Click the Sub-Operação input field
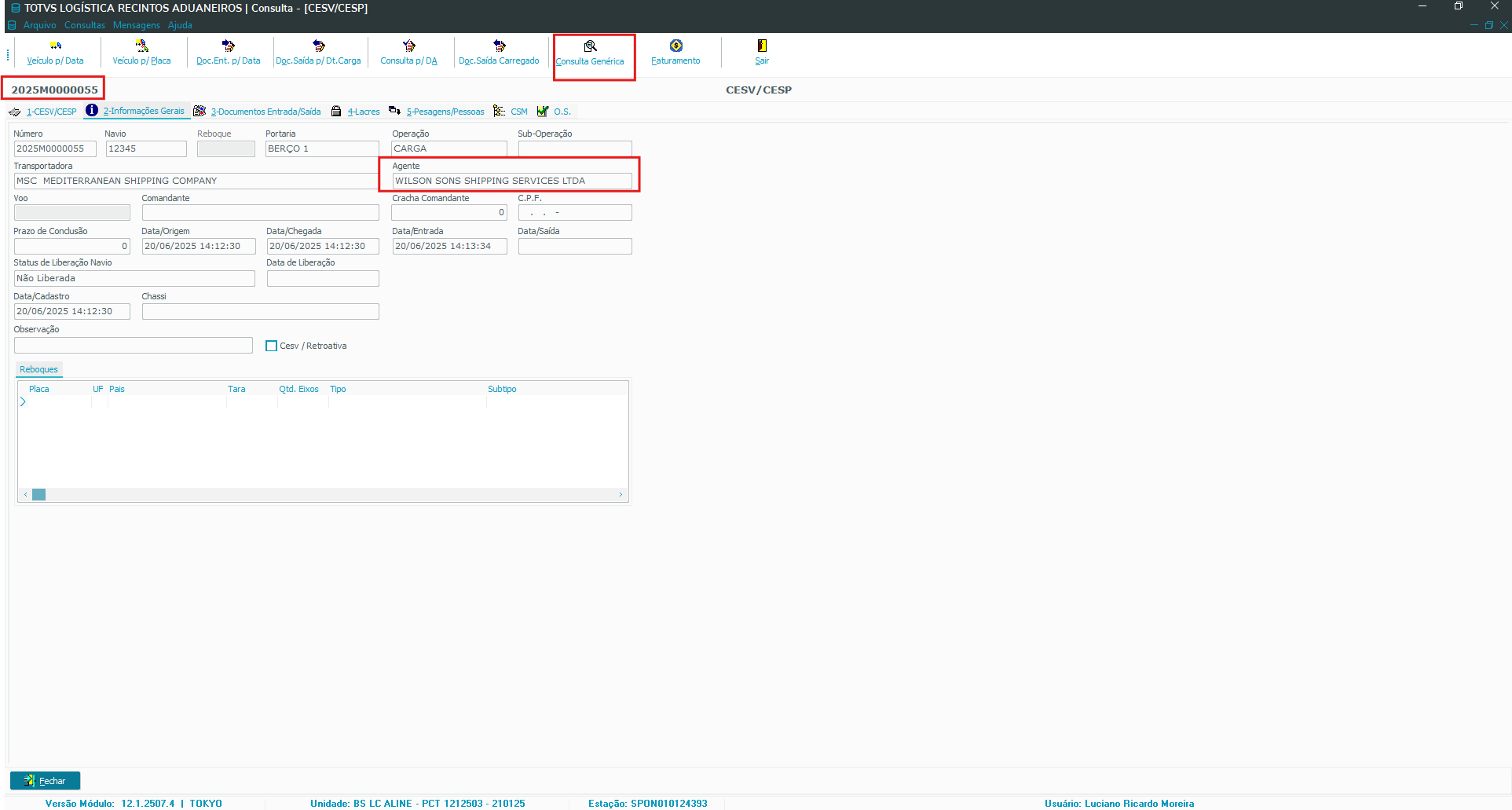Image resolution: width=1512 pixels, height=810 pixels. point(575,148)
